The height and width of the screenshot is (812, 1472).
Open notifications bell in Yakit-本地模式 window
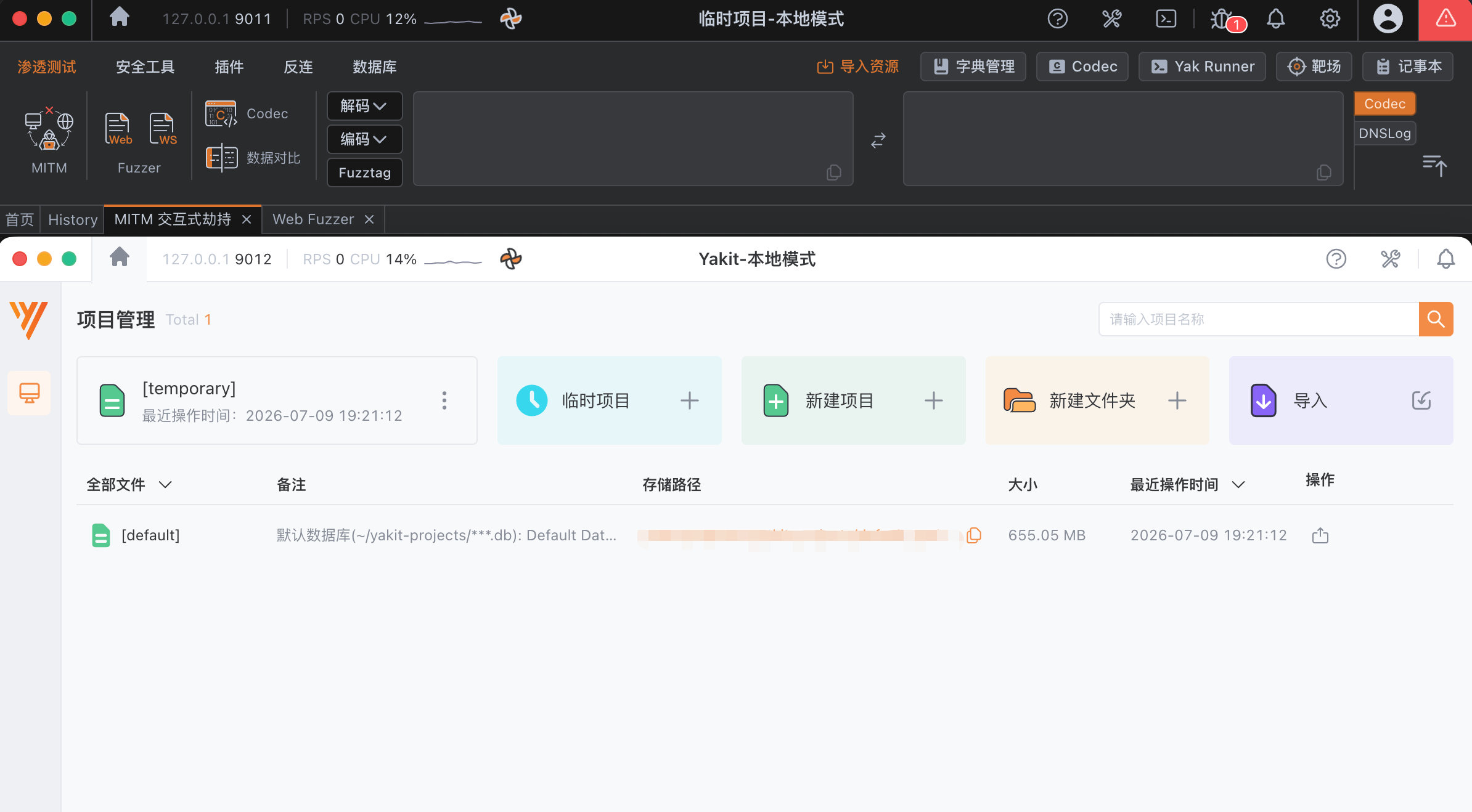pos(1446,259)
